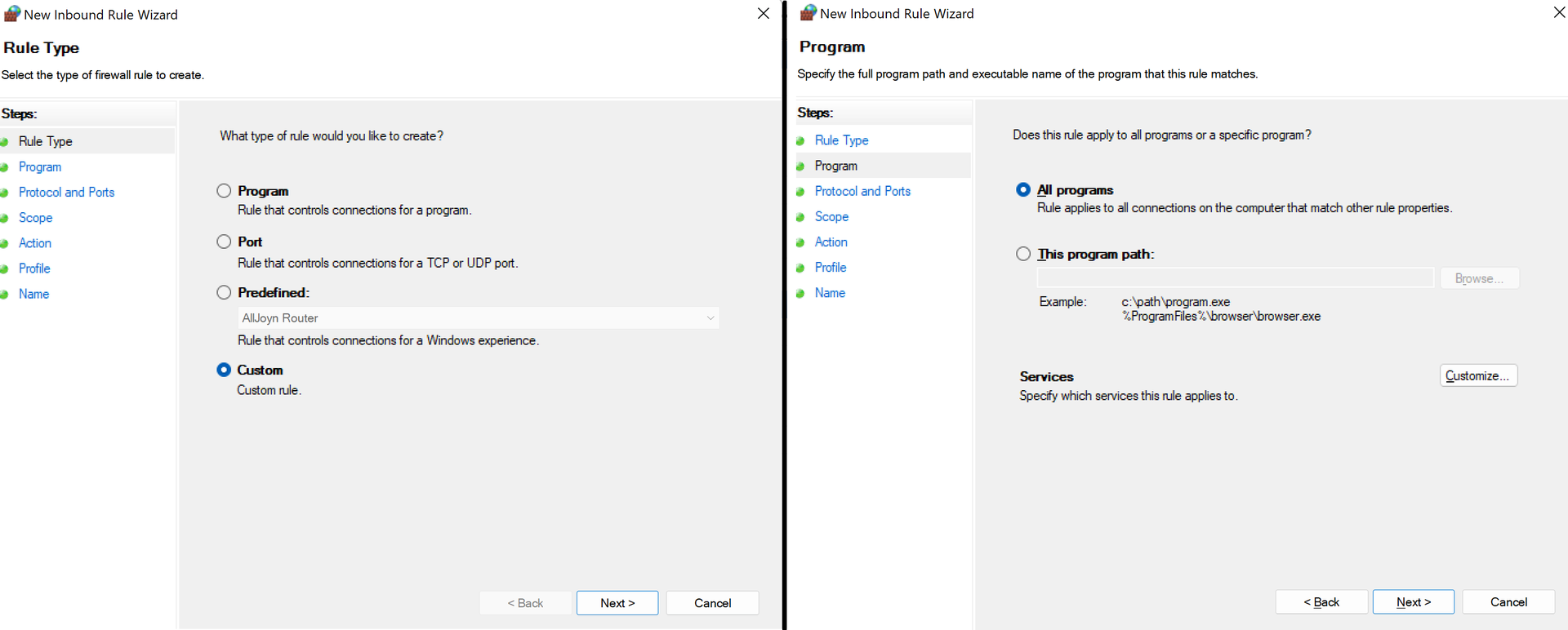
Task: Select the Name step in left wizard
Action: pos(33,294)
